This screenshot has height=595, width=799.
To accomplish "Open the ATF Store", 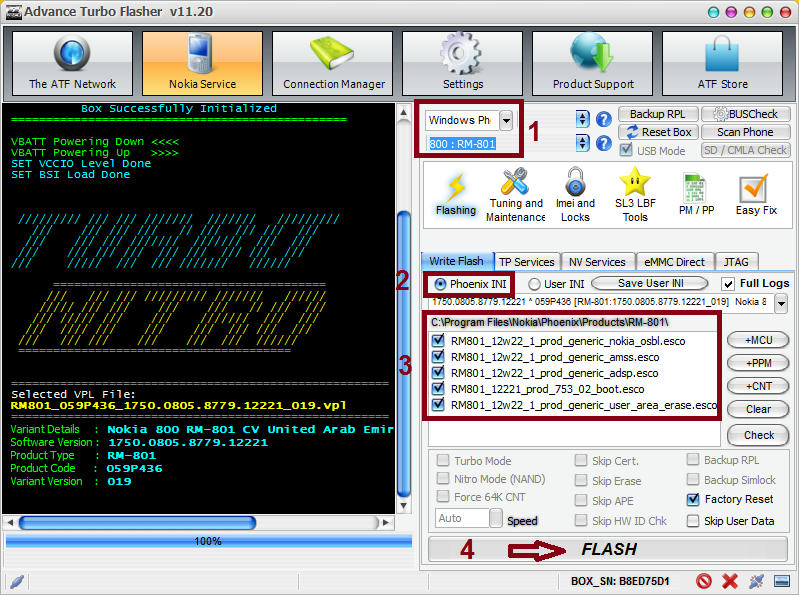I will 723,63.
